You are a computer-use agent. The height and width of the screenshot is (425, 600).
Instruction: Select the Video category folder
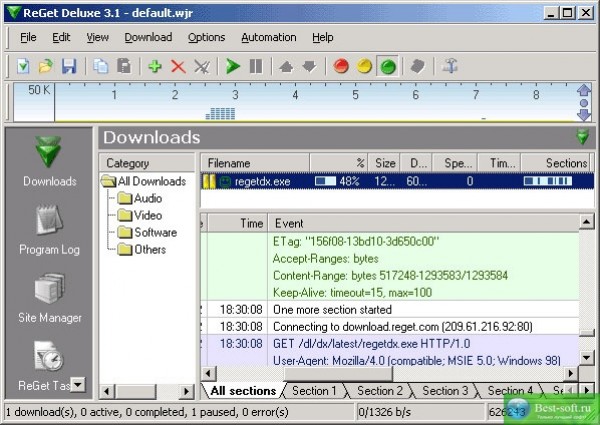click(x=139, y=215)
